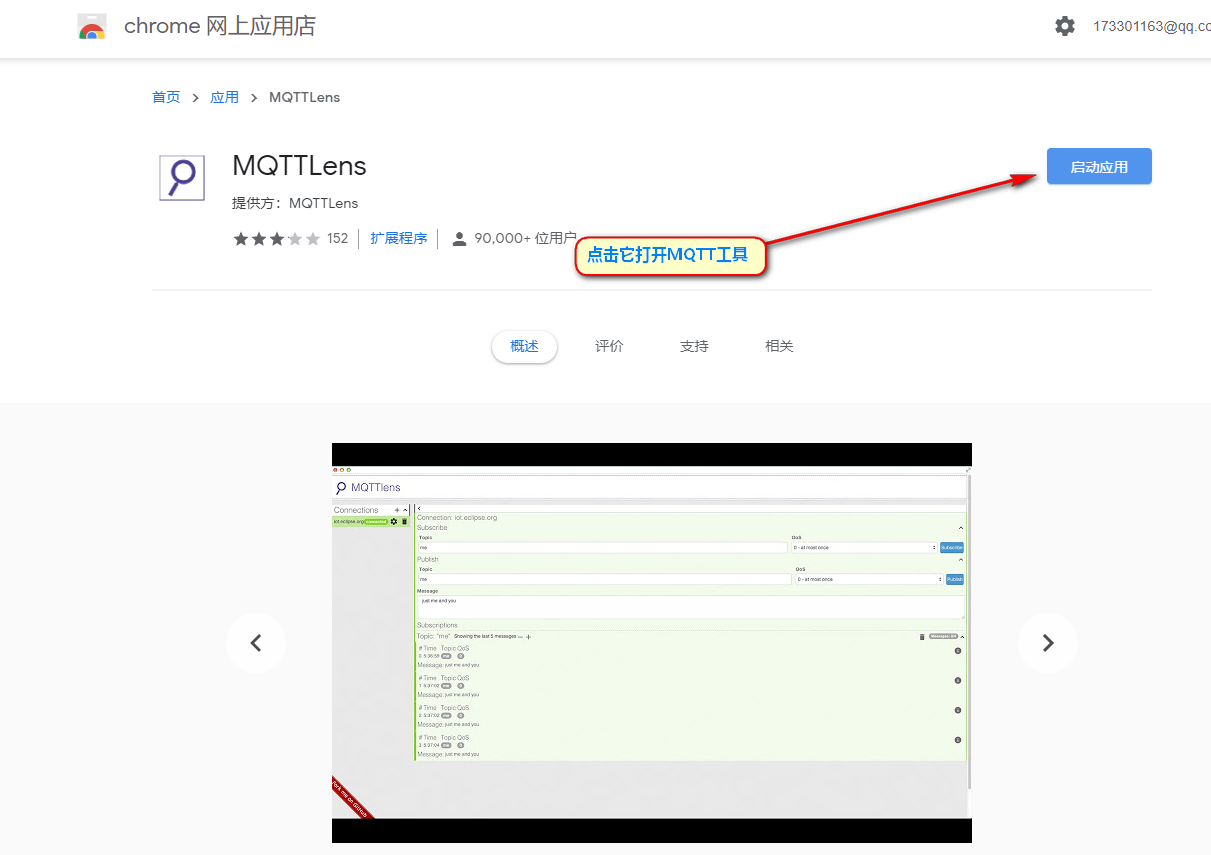Viewport: 1211px width, 855px height.
Task: Open settings gear icon in header
Action: click(x=1065, y=27)
